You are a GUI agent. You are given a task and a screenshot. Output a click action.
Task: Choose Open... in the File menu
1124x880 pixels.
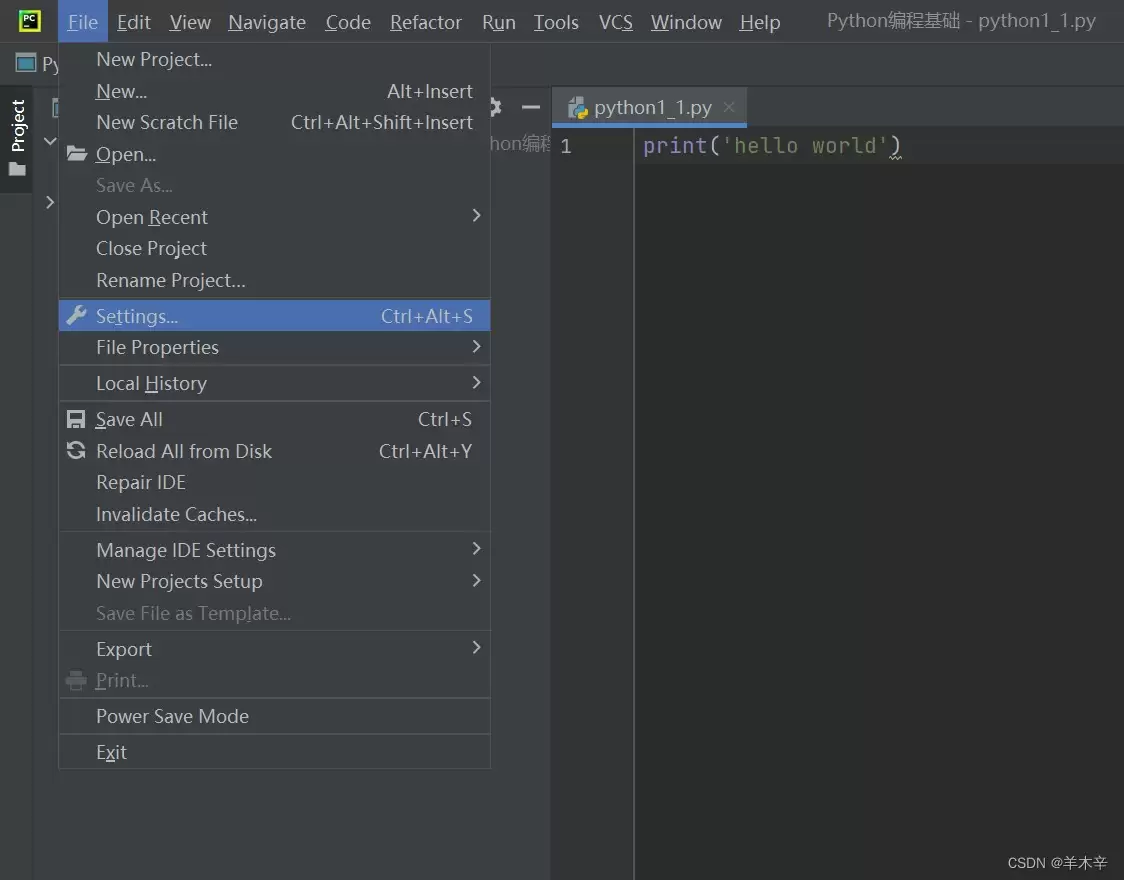point(275,154)
